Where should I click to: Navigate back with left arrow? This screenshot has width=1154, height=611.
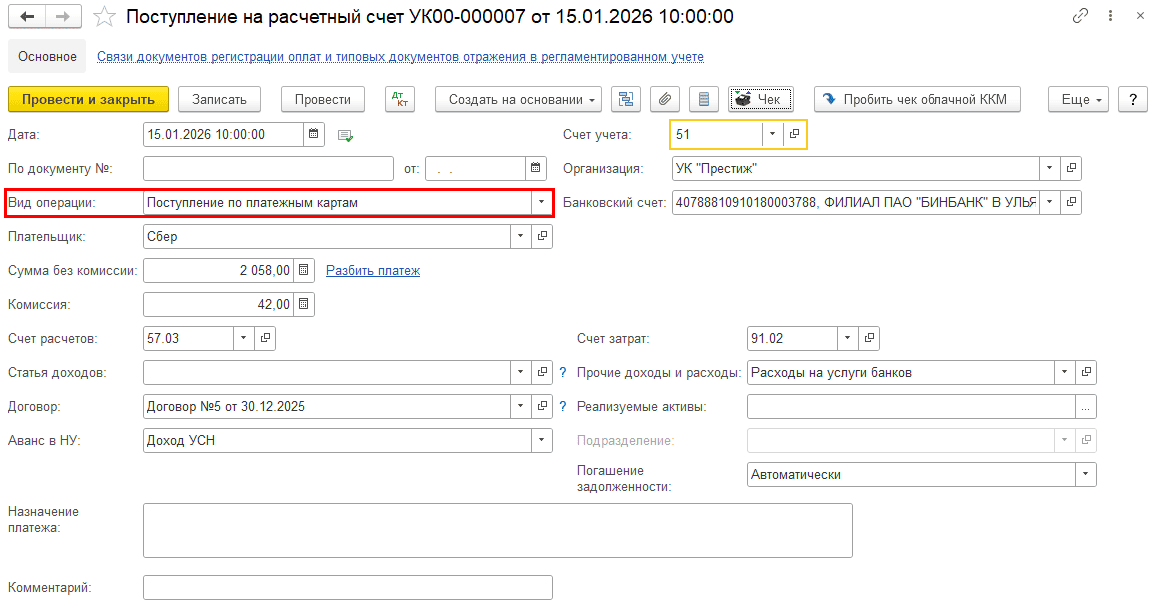click(27, 17)
